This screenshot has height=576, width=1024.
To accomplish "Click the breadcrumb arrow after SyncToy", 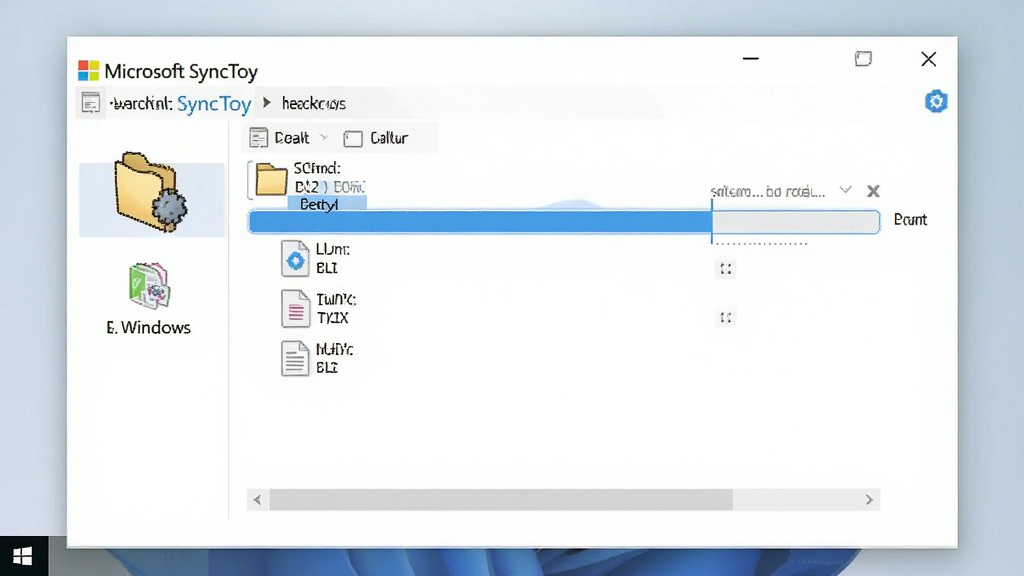I will pyautogui.click(x=266, y=103).
